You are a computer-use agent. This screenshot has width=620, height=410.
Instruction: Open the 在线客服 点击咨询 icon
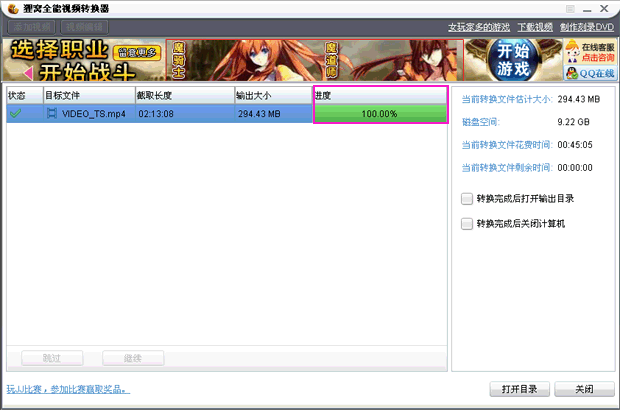pos(590,52)
